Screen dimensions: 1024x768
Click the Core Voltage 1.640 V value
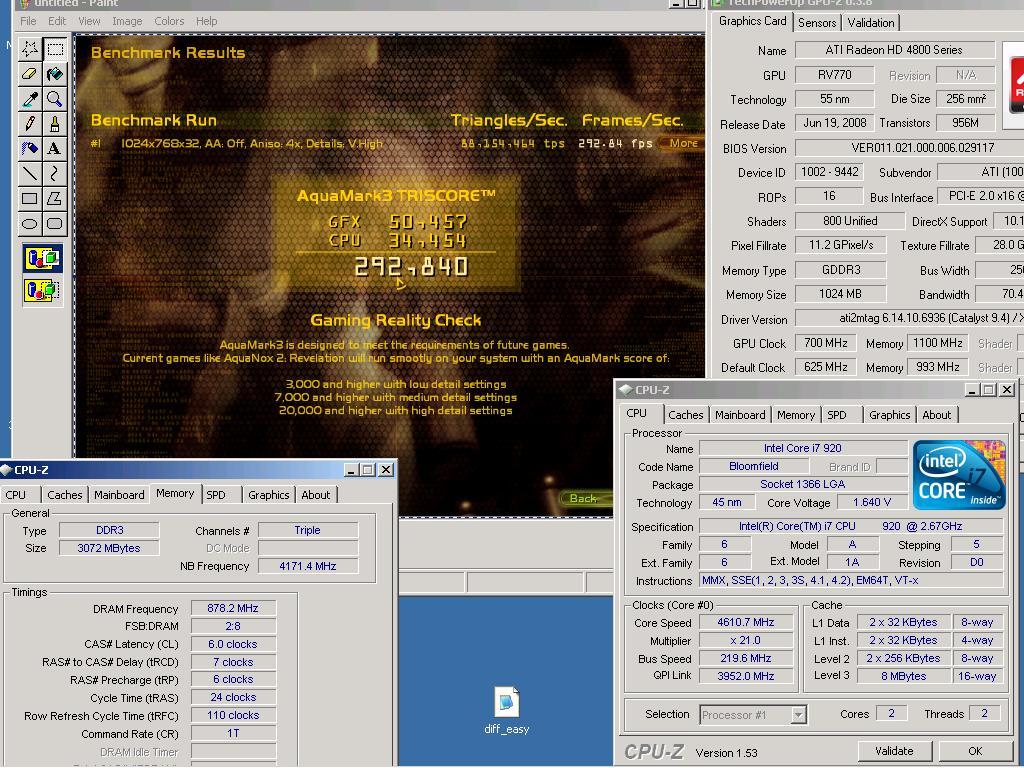872,502
